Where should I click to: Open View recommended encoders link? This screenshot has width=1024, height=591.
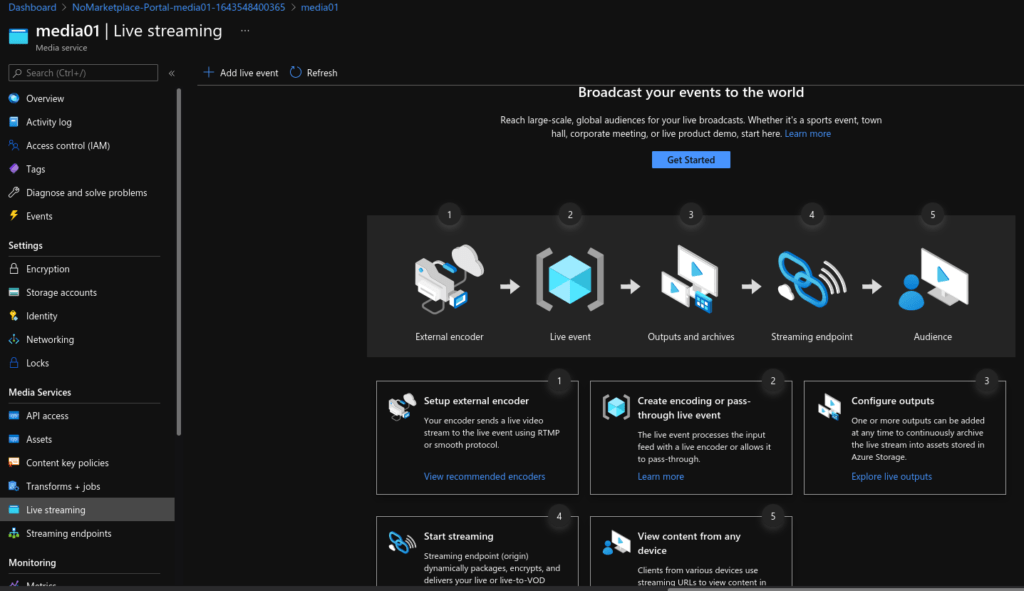click(x=484, y=477)
